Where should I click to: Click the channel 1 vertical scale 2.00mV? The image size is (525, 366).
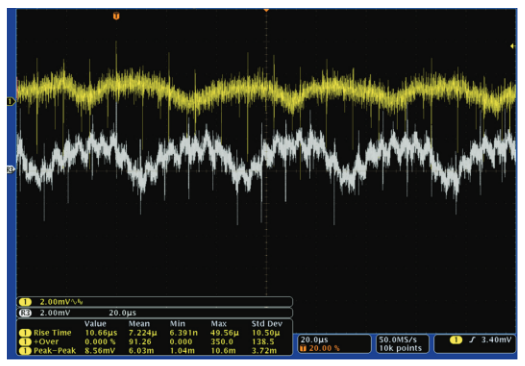55,302
